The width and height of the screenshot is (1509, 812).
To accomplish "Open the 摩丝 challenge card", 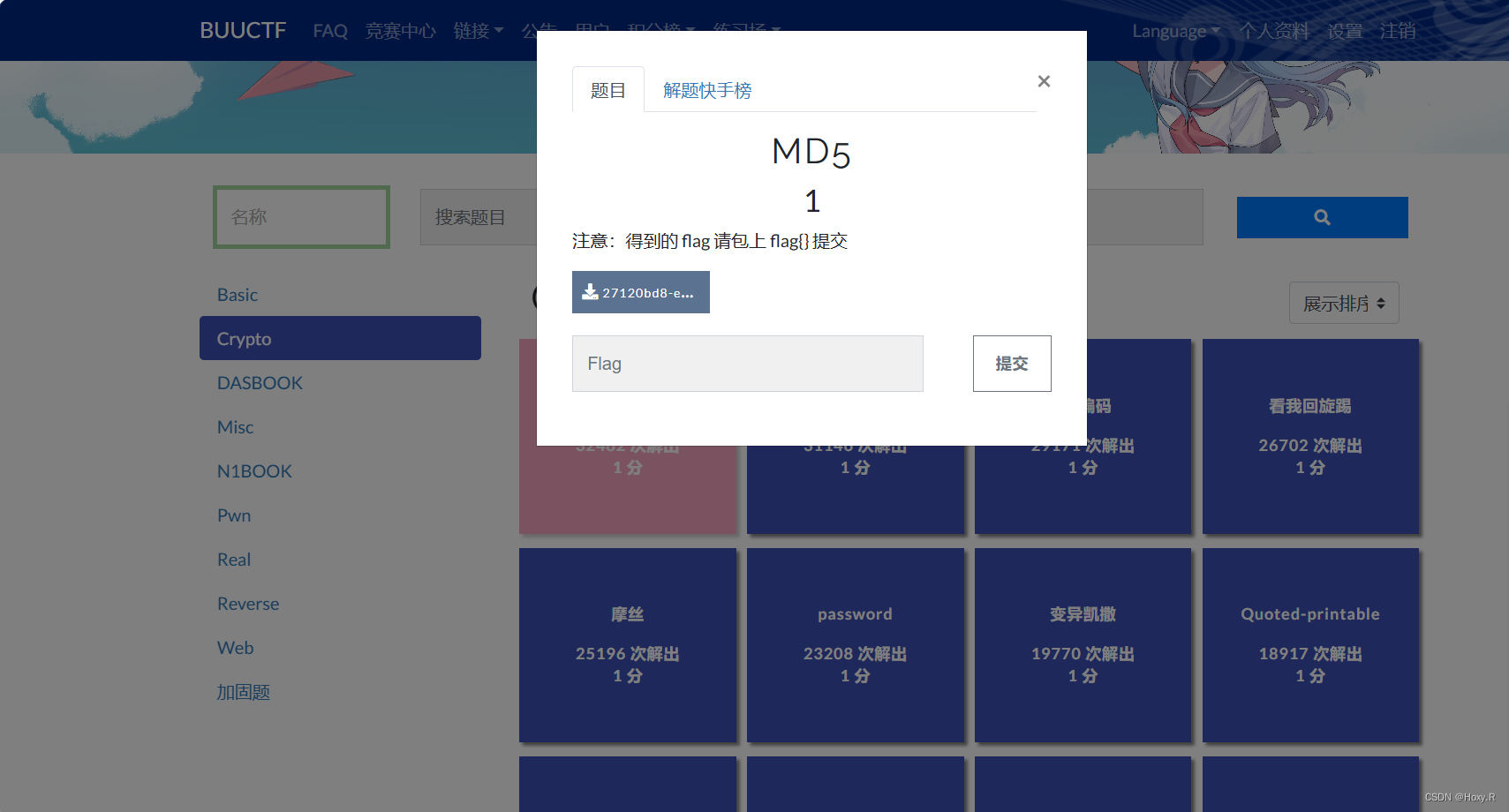I will click(x=628, y=645).
